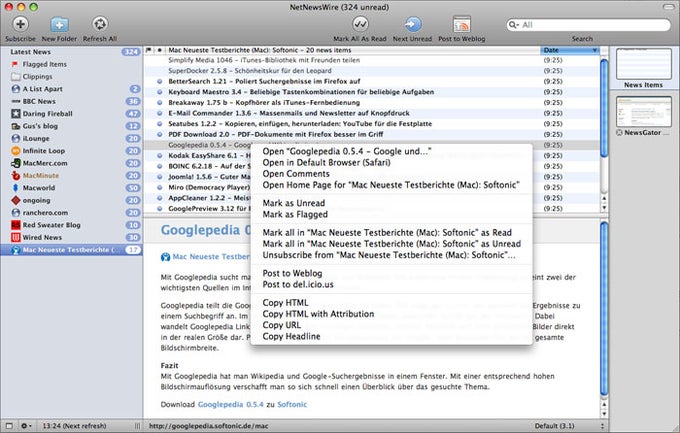Click Mac Neueste Testberichte feed link

(211, 257)
